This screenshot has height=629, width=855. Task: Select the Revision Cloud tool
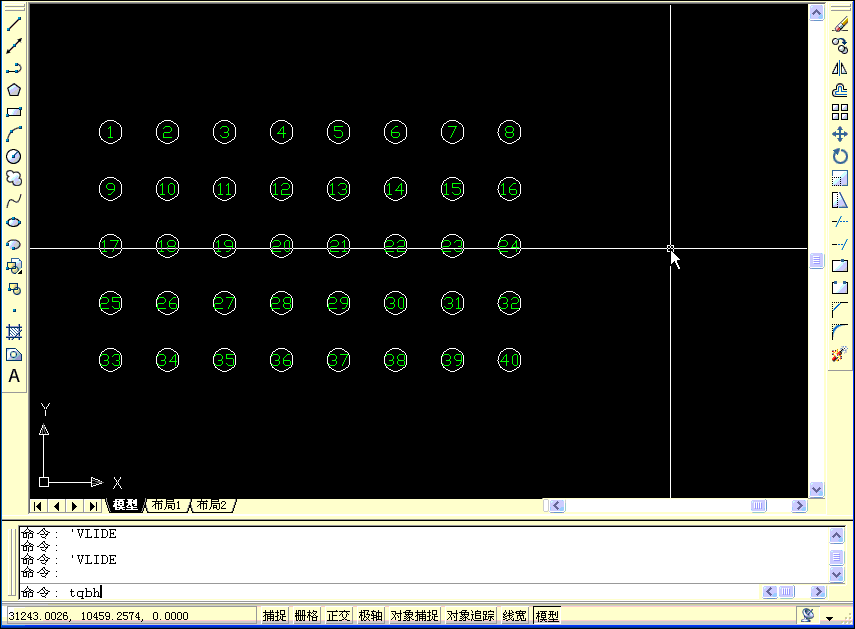point(14,178)
